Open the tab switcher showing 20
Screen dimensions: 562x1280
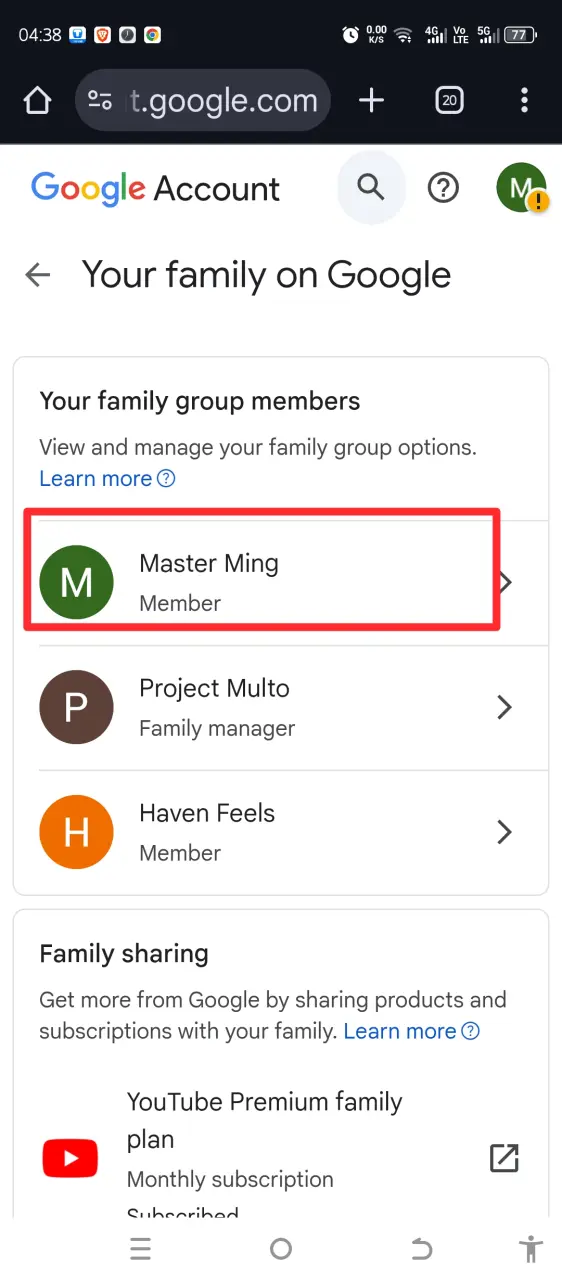(450, 100)
